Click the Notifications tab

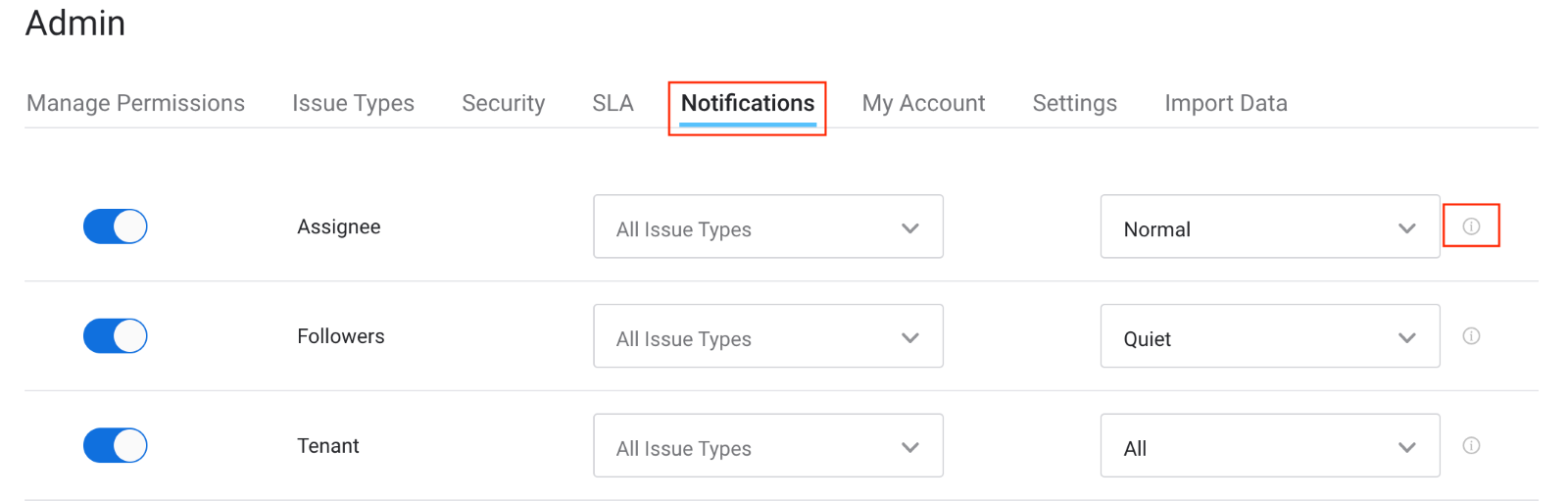pyautogui.click(x=748, y=103)
